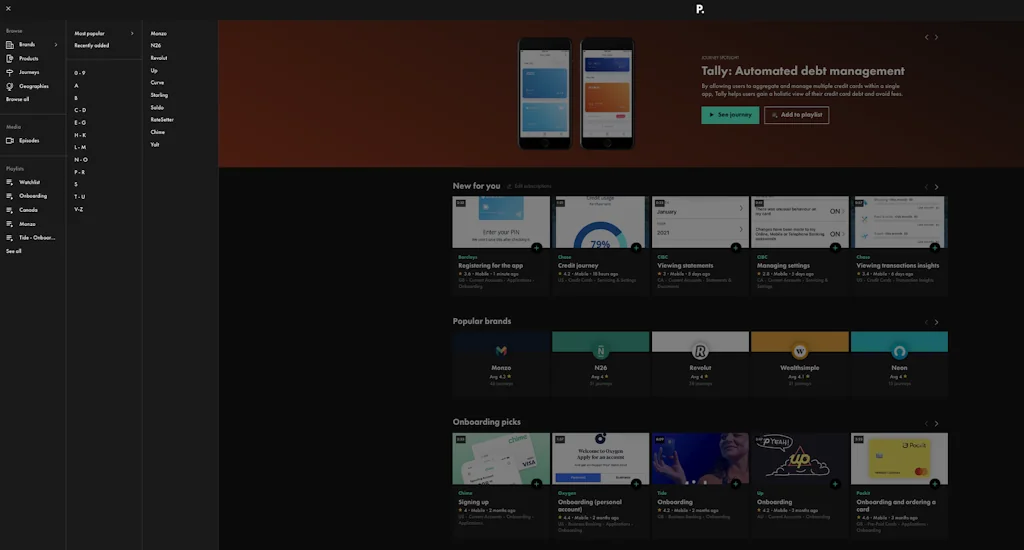
Task: Click the See journey button
Action: 730,115
